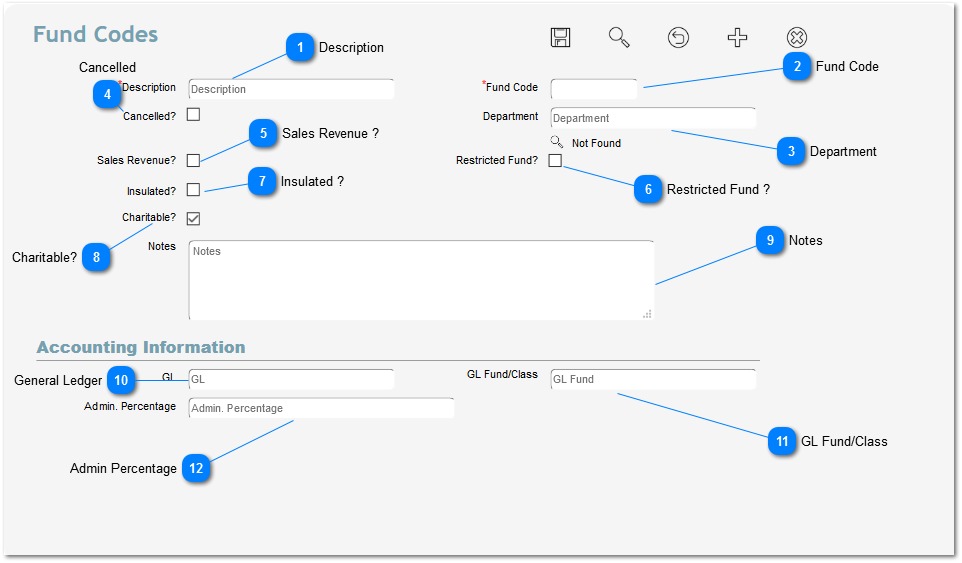962x563 pixels.
Task: Uncheck the Charitable? checkbox
Action: 193,218
